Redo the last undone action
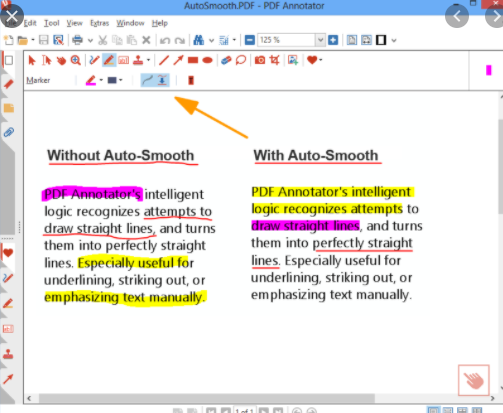Viewport: 503px width, 413px height. tap(180, 41)
